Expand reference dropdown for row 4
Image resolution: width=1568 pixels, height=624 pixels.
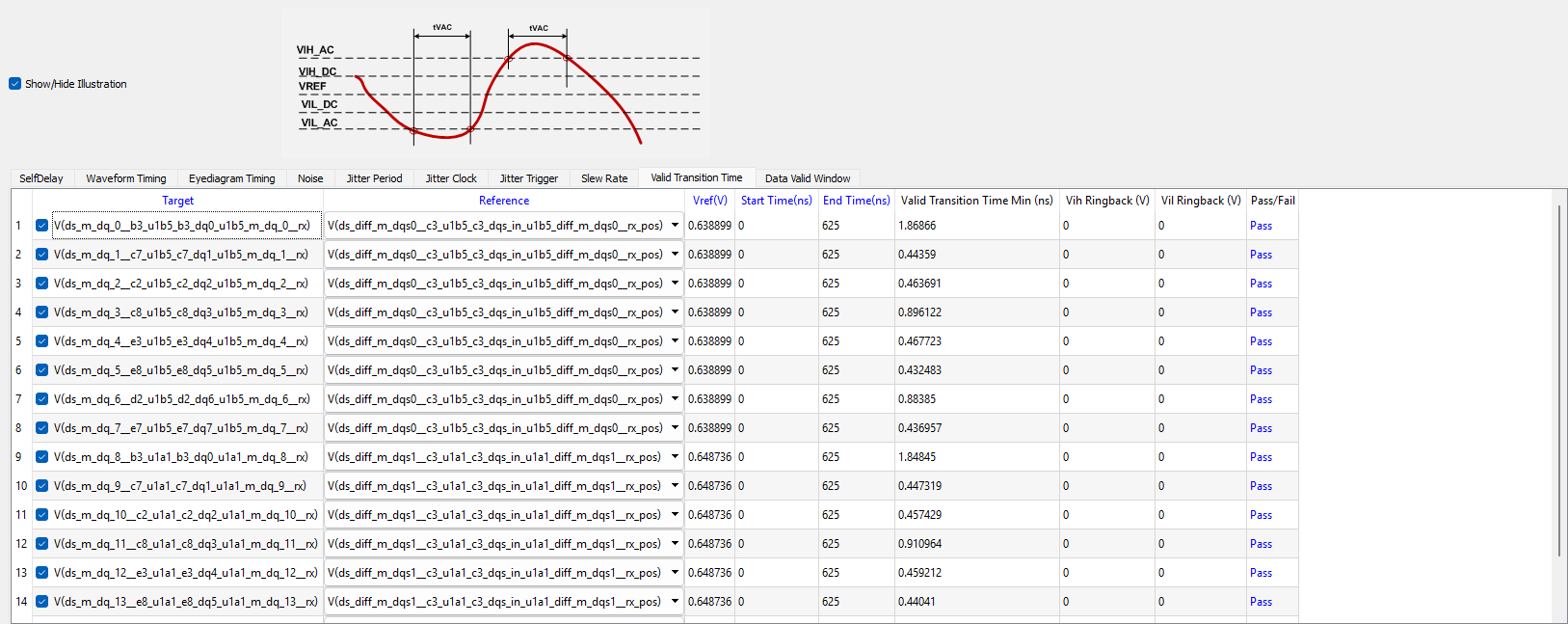[675, 312]
